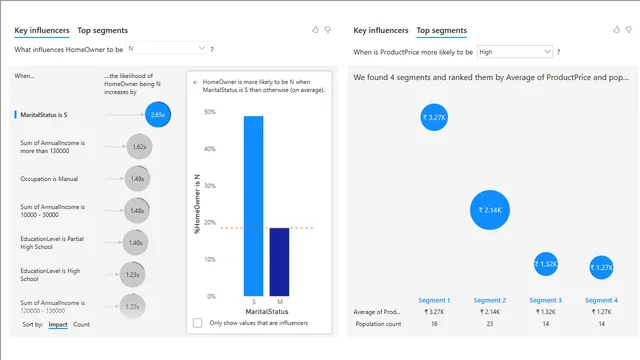
Task: Open HomeOwner value dropdown showing N
Action: (167, 48)
